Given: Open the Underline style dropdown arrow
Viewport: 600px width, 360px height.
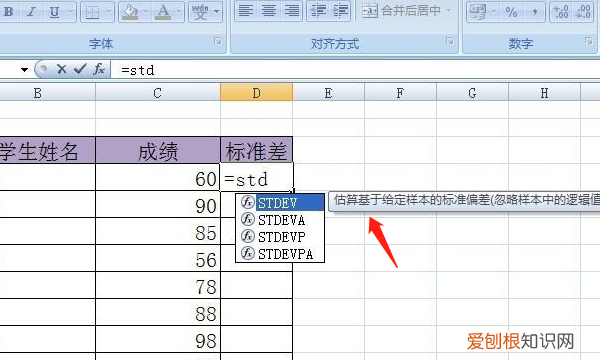Looking at the screenshot, I should 71,12.
